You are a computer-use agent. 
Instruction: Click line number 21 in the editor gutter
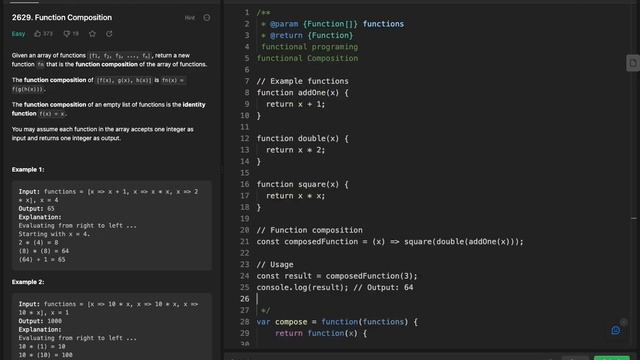244,242
